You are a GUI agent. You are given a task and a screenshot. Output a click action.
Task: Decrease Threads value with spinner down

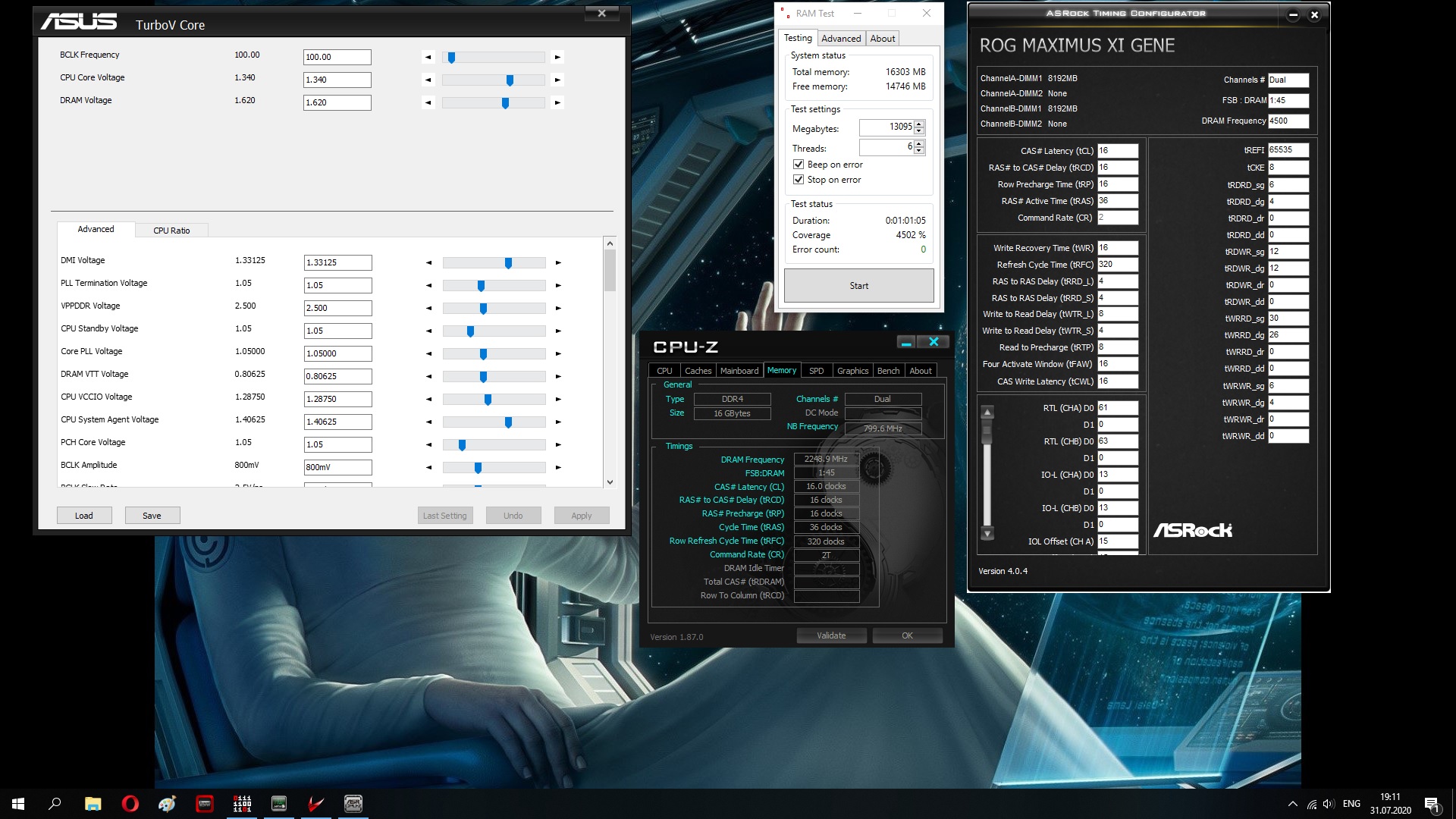[x=919, y=151]
